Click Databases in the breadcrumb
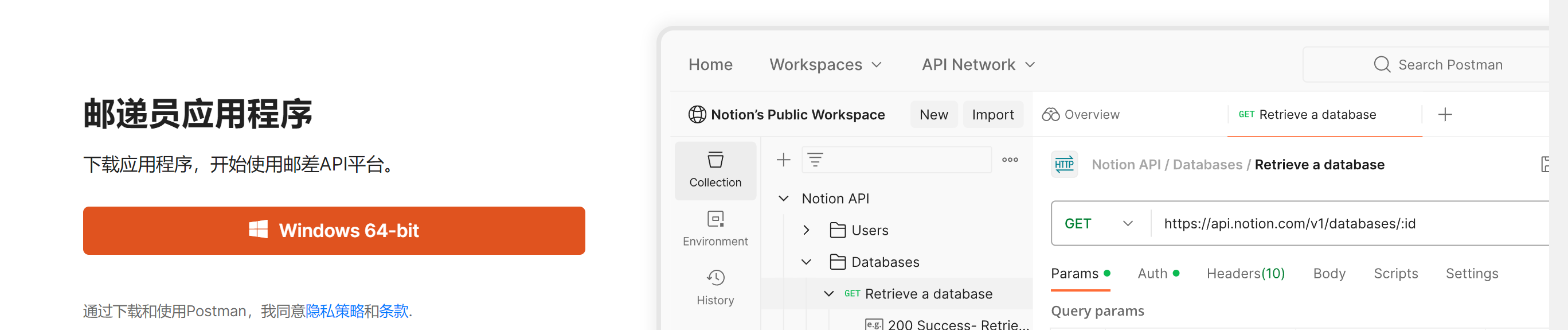This screenshot has height=330, width=1568. coord(1207,164)
